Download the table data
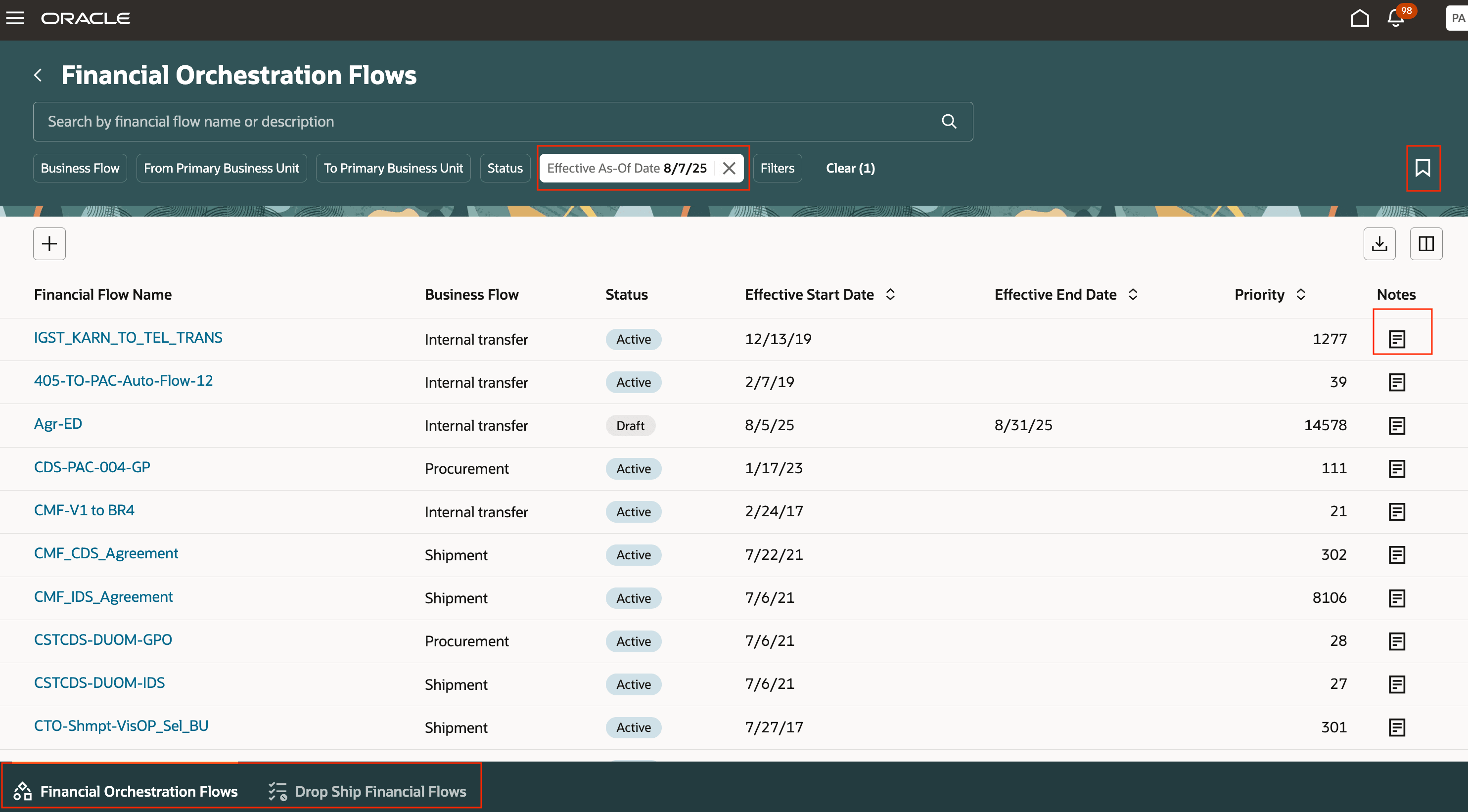This screenshot has height=812, width=1468. 1379,244
